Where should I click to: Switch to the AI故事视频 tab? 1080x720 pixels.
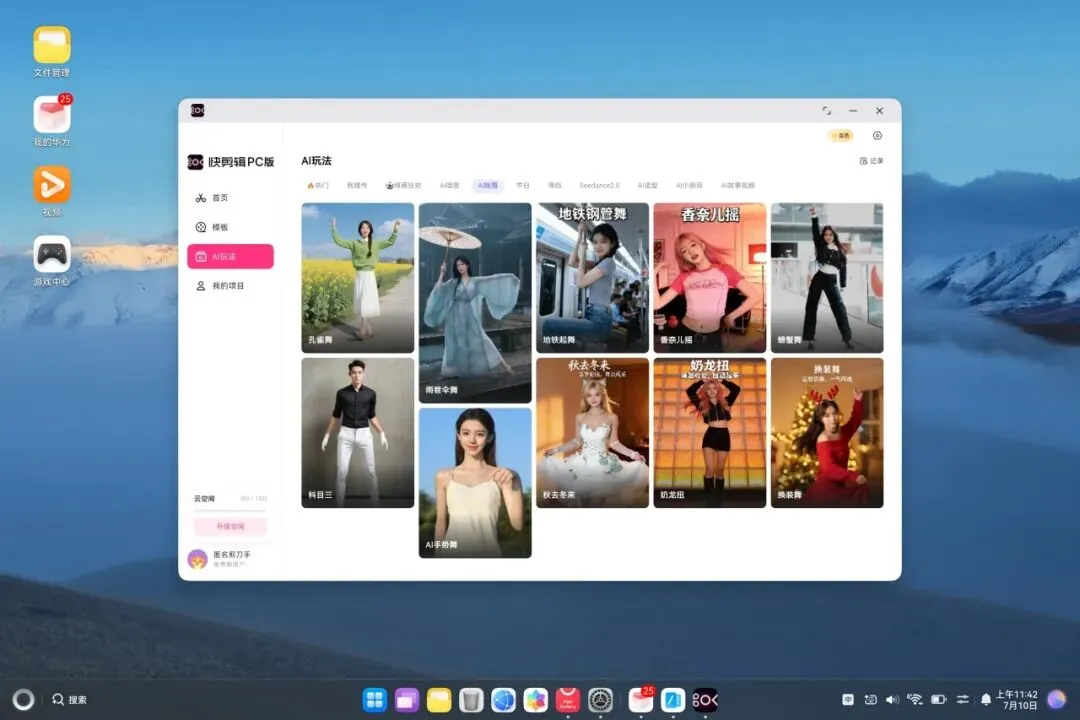(x=738, y=185)
